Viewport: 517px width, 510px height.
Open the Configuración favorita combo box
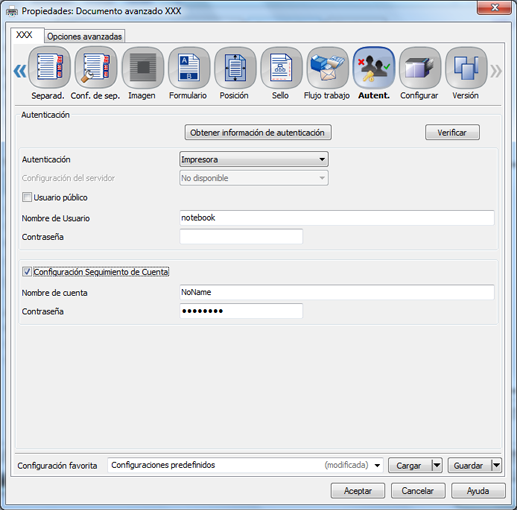tap(245, 465)
